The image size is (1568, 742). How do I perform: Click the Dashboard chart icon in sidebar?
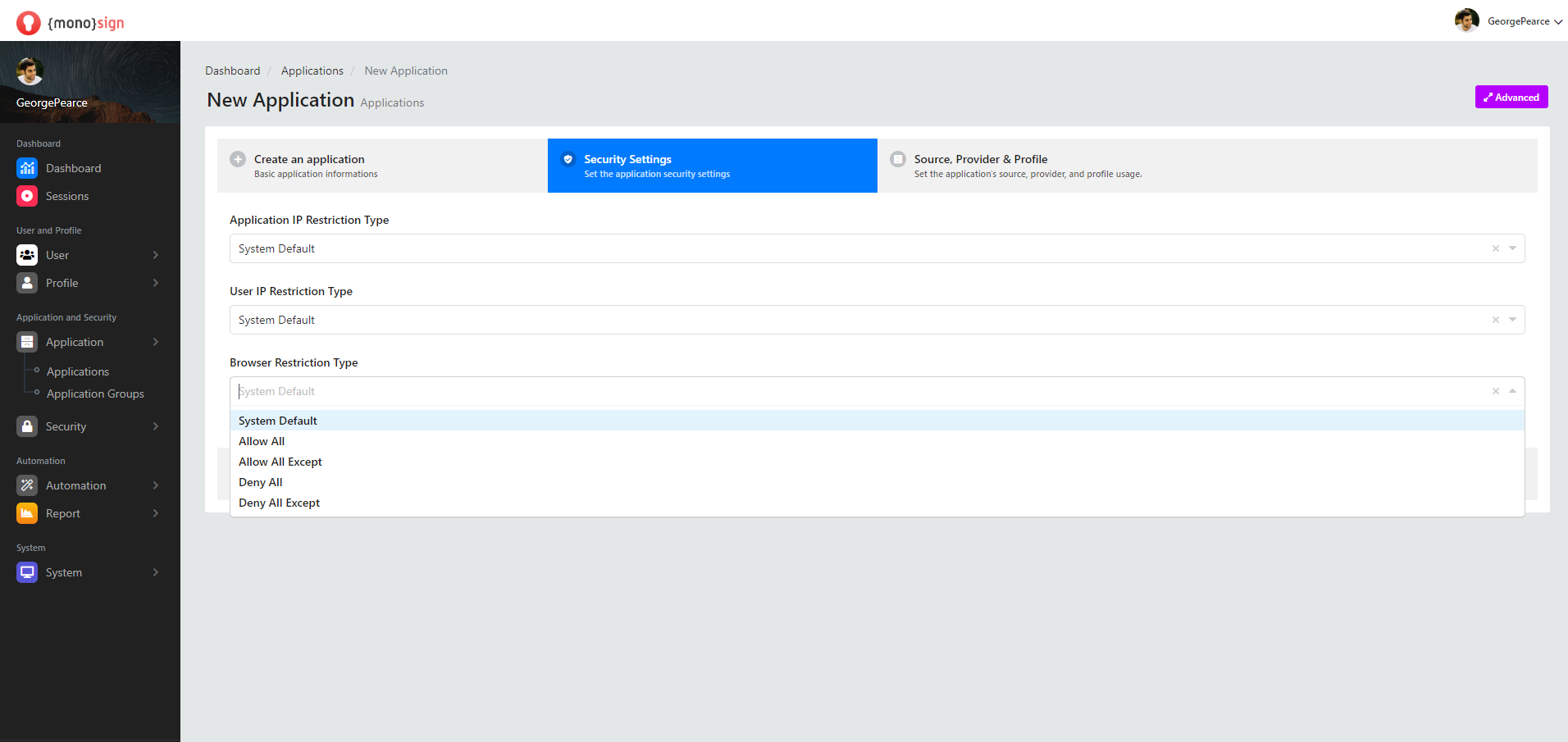27,168
